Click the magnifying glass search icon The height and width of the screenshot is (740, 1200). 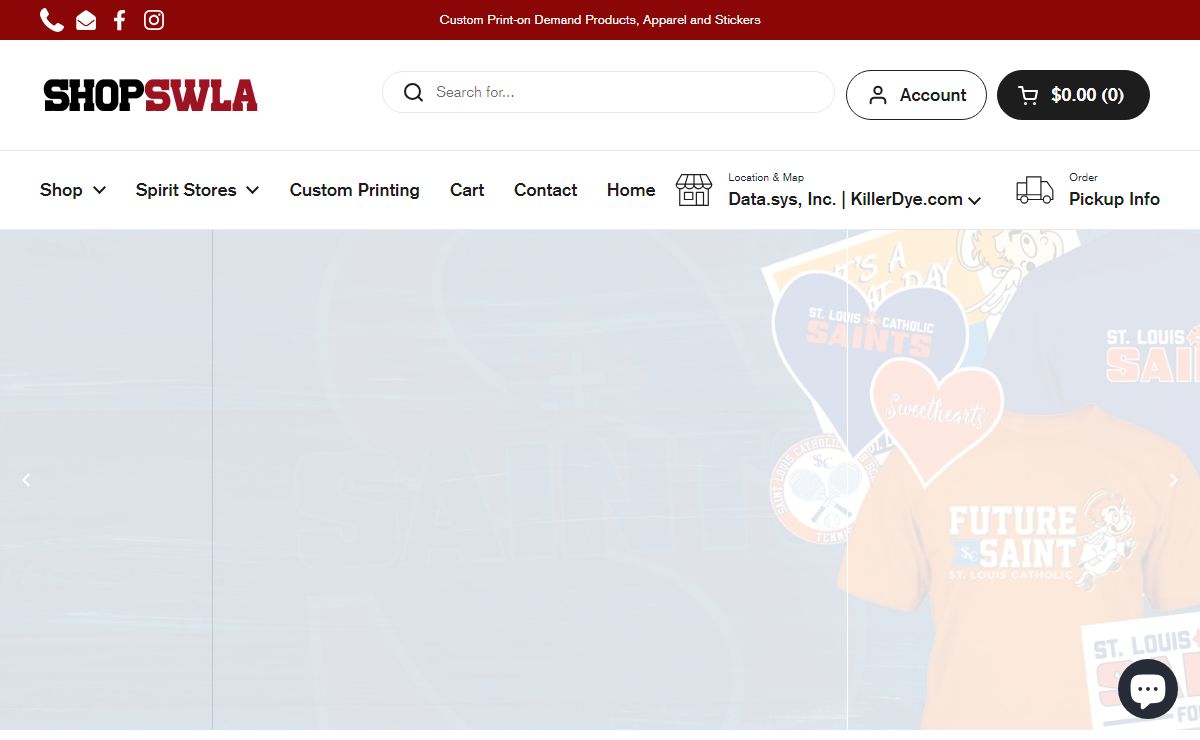pyautogui.click(x=413, y=92)
